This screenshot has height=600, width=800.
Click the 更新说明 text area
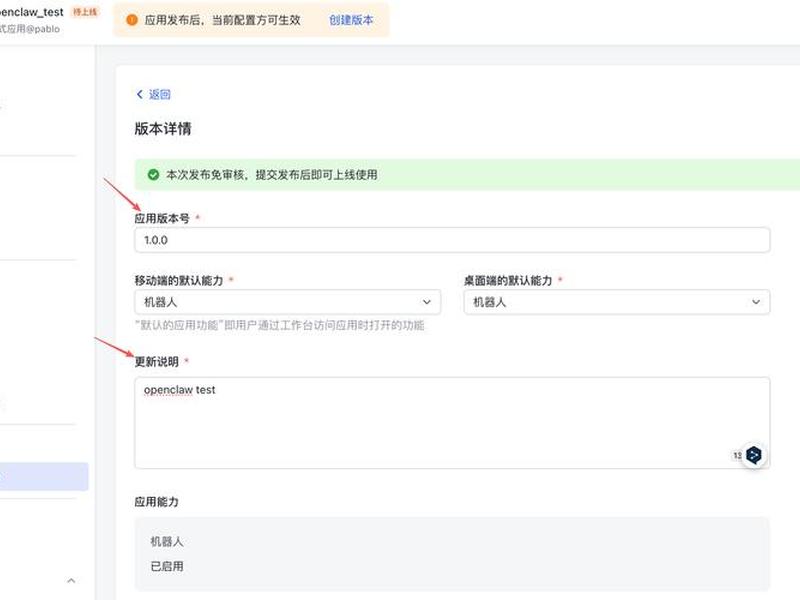coord(452,423)
